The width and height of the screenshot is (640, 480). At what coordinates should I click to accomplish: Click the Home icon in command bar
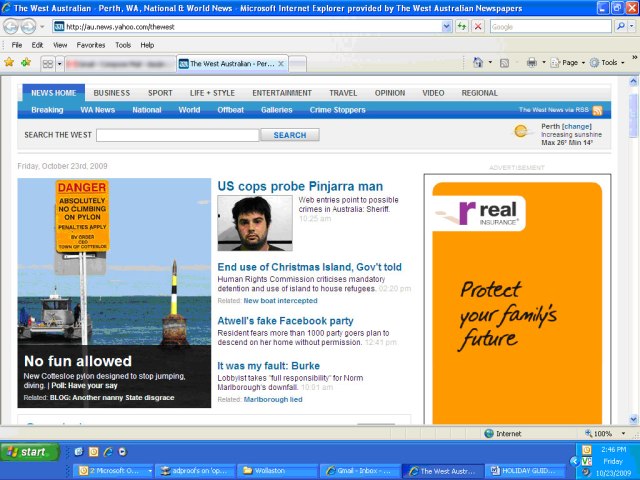click(x=478, y=62)
